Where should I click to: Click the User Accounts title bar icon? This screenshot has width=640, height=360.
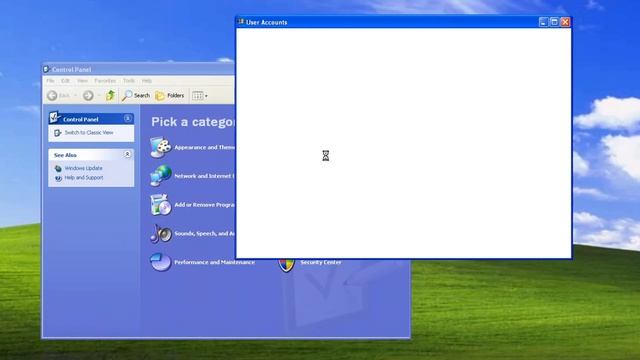point(241,22)
